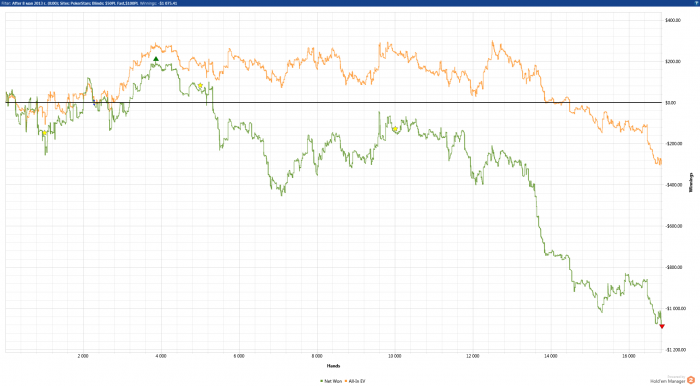The image size is (700, 386).
Task: Click the -$800.00 axis label
Action: pyautogui.click(x=673, y=267)
